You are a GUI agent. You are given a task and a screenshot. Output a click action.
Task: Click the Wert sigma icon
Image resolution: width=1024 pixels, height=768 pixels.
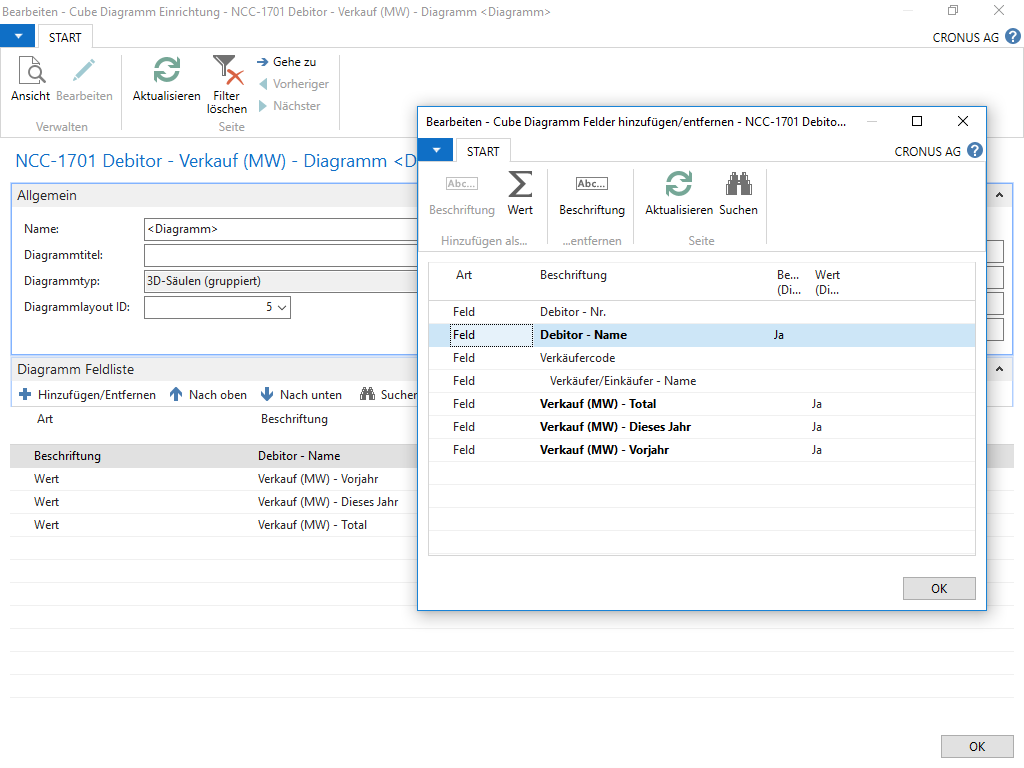520,186
